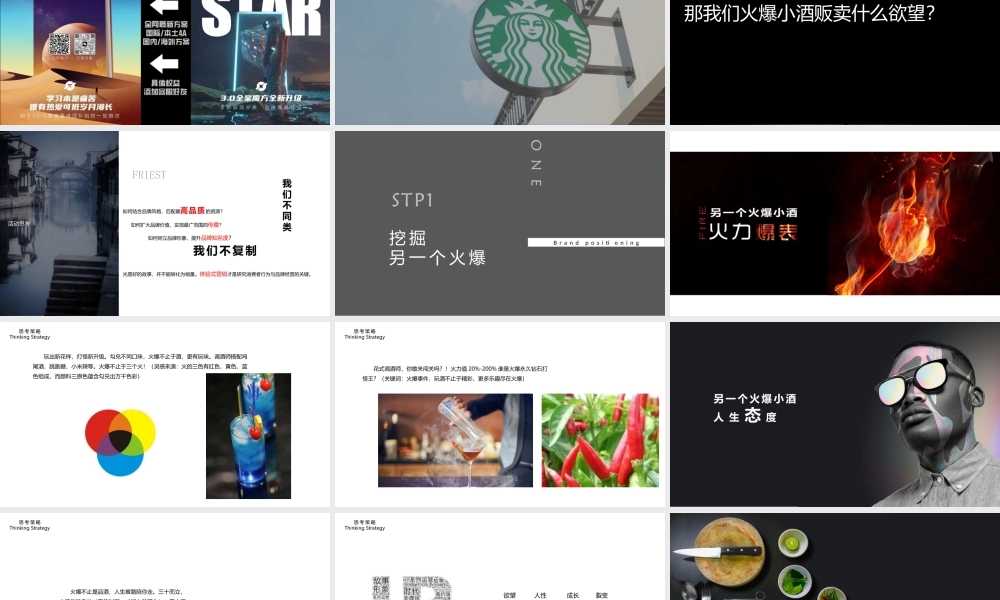
Task: Select the red chili peppers photo
Action: click(600, 440)
